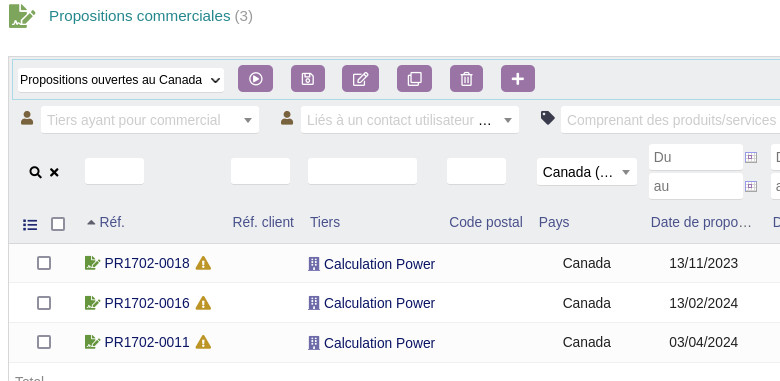Delete the saved filter with trash icon
The width and height of the screenshot is (780, 381).
coord(466,79)
